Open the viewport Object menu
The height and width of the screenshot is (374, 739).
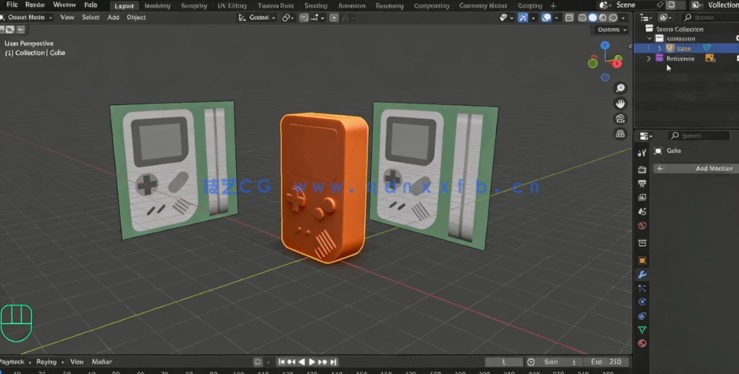(136, 17)
